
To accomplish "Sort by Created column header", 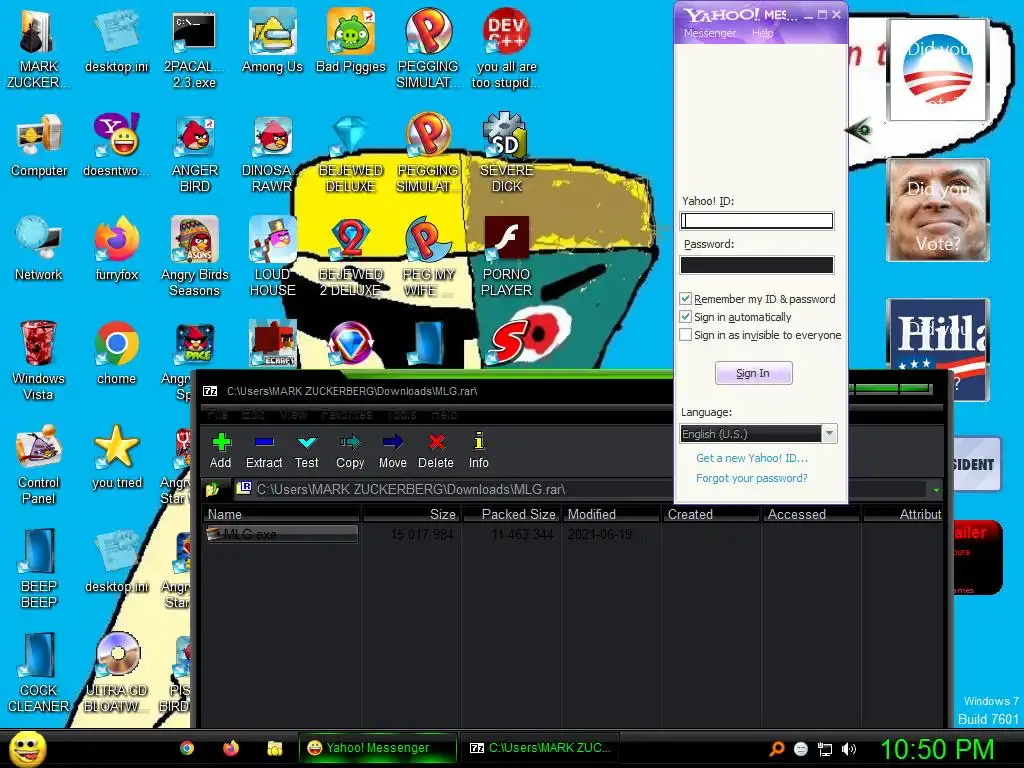I will pos(712,514).
